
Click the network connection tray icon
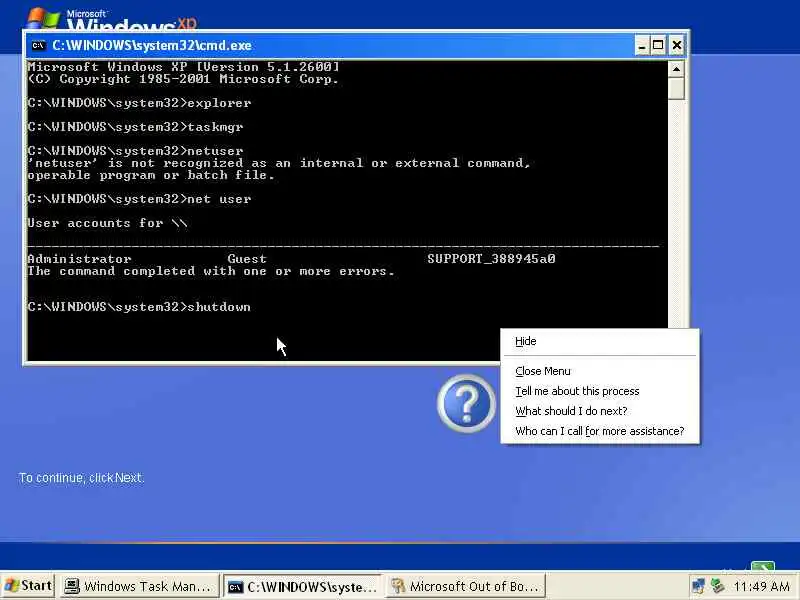point(698,586)
